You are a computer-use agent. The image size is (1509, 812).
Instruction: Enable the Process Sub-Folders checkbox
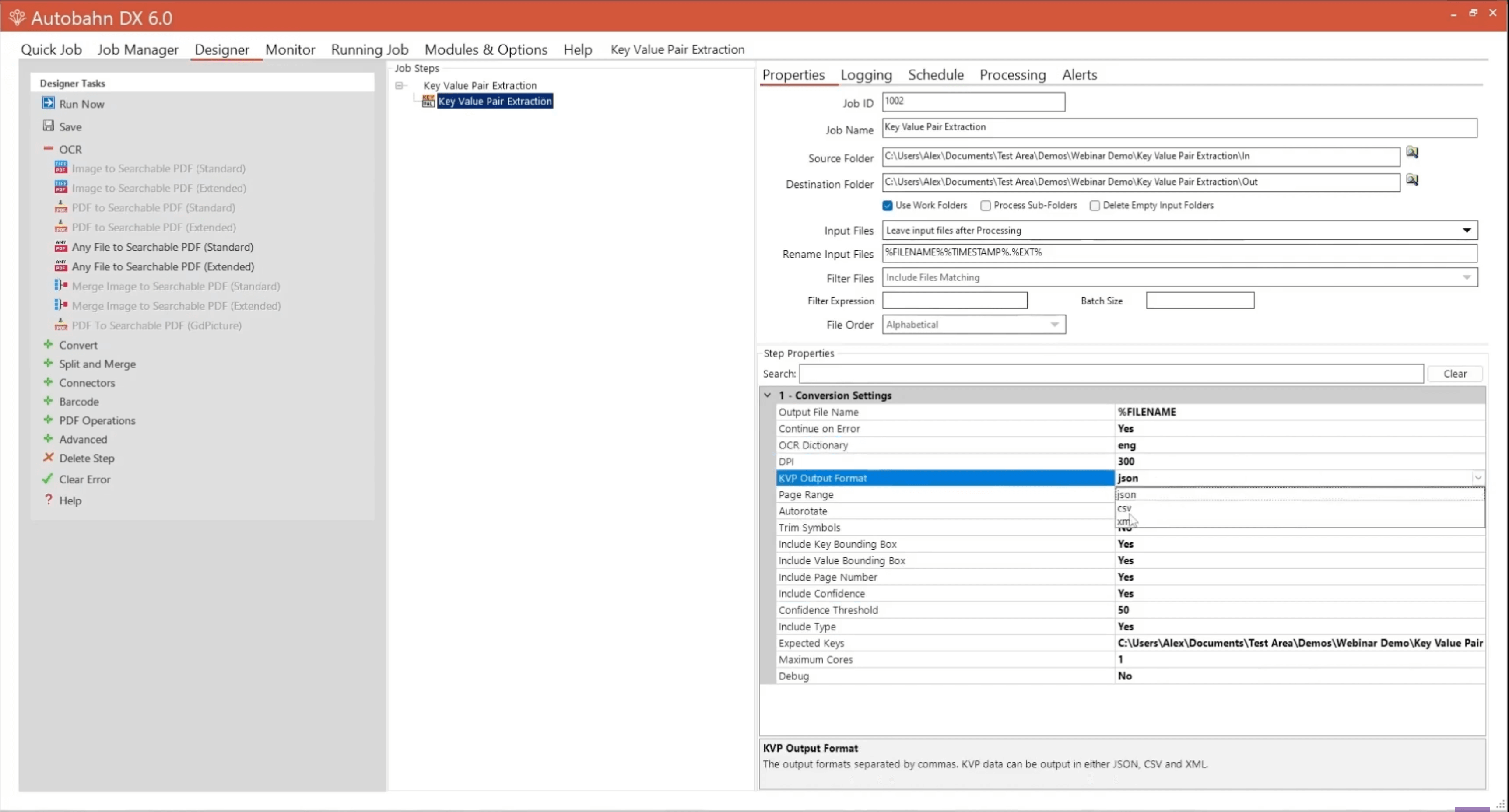tap(985, 206)
